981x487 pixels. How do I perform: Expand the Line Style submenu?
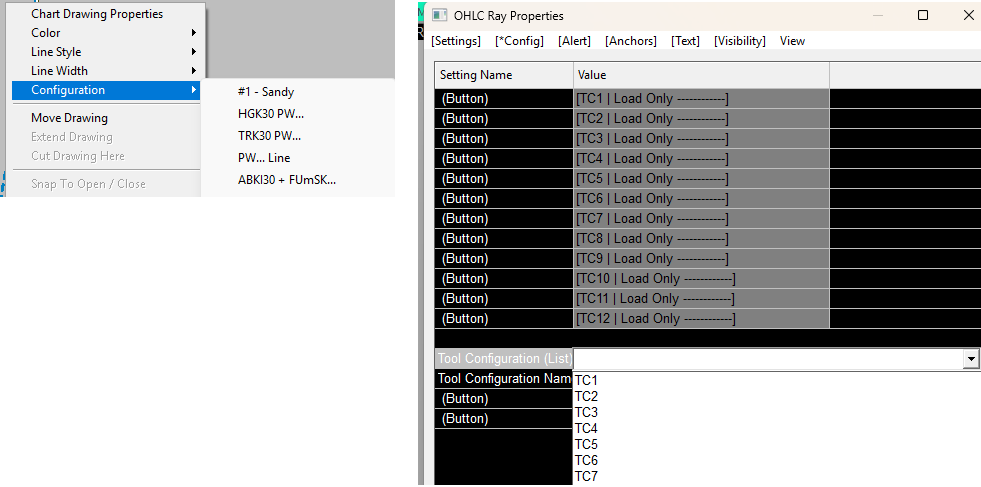56,52
